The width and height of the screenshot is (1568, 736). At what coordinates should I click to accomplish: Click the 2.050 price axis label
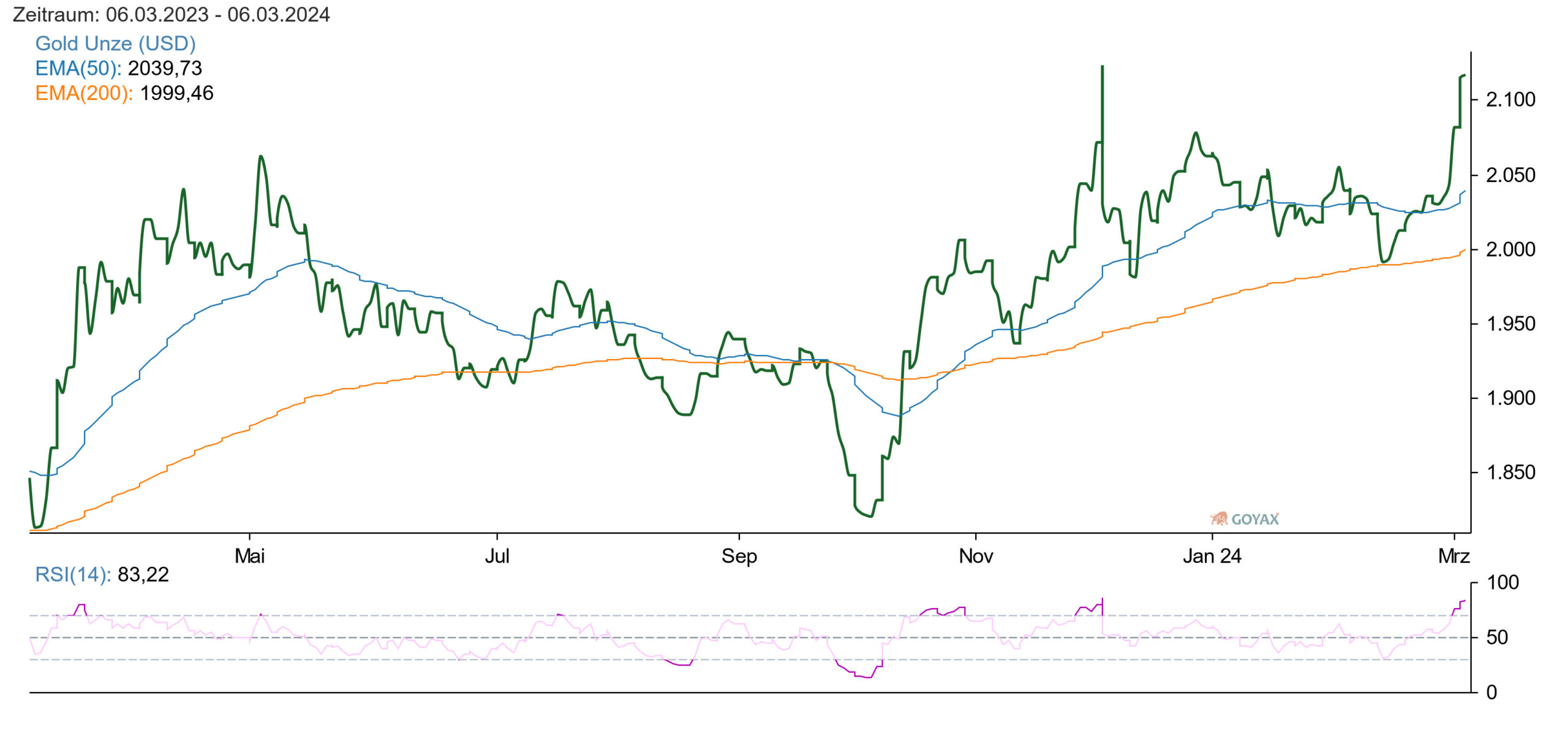pyautogui.click(x=1510, y=175)
